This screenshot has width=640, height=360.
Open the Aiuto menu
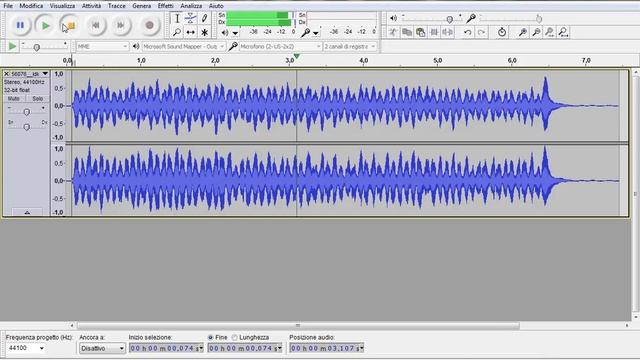pos(216,6)
